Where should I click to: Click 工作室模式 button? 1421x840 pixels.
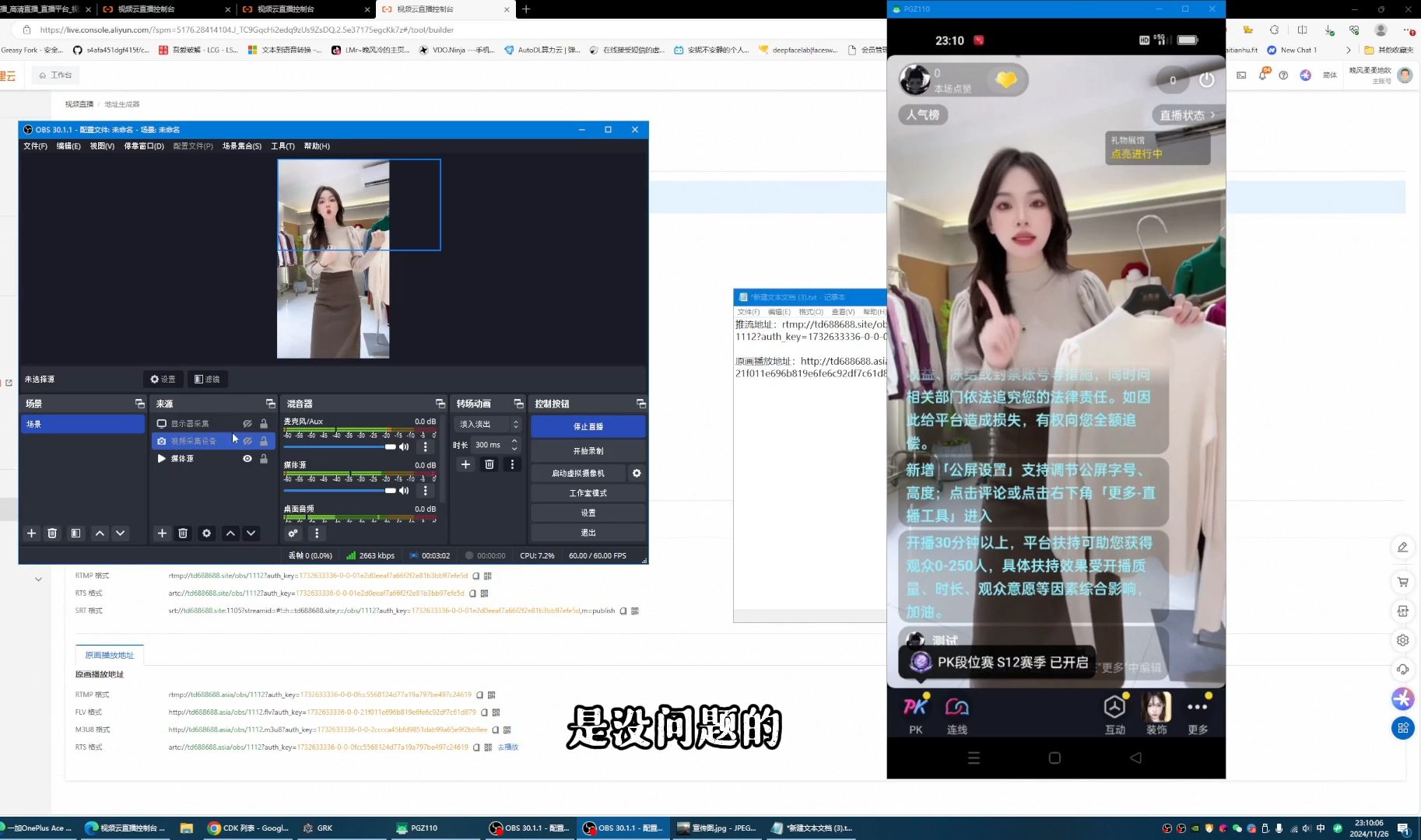point(588,493)
